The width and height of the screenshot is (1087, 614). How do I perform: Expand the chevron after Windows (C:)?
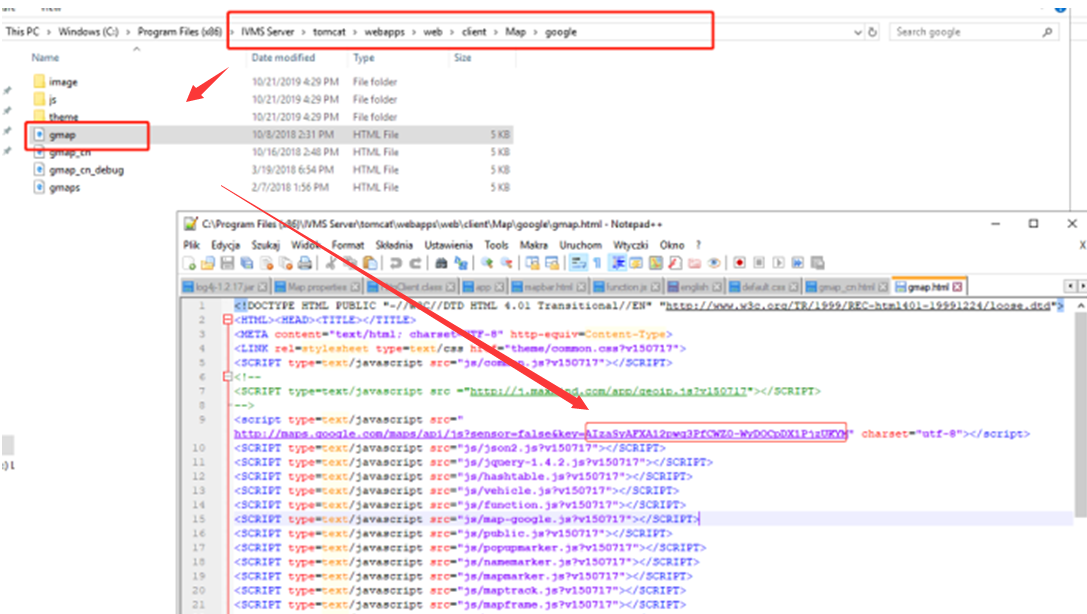(128, 32)
